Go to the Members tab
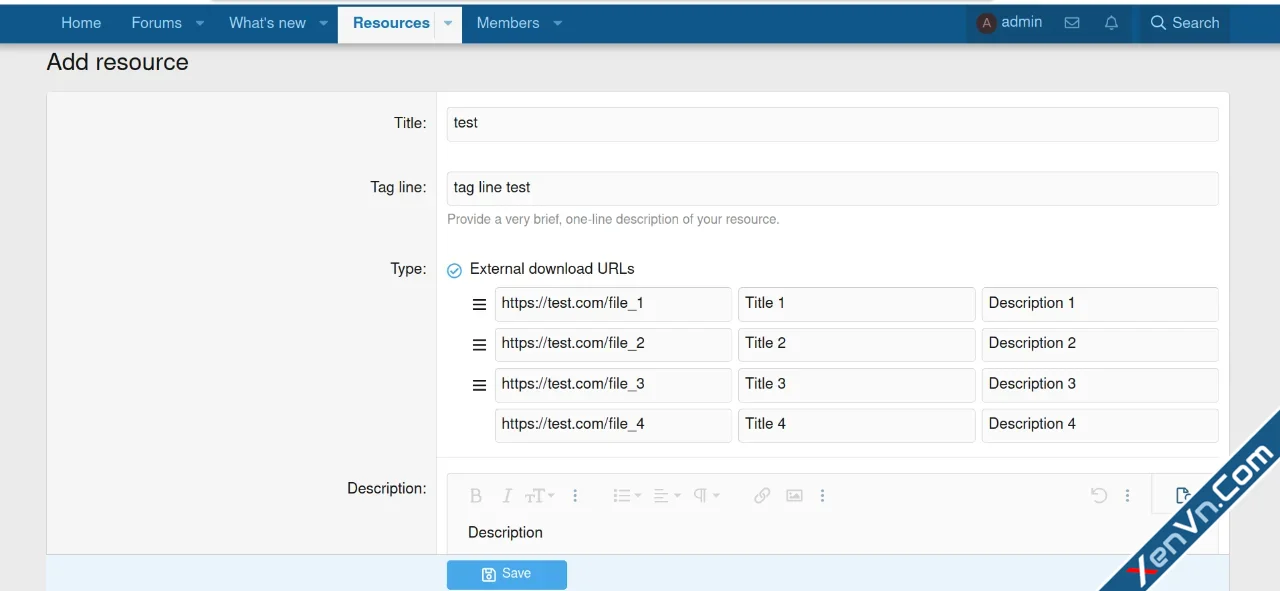Screen dimensions: 1280x591 [507, 23]
